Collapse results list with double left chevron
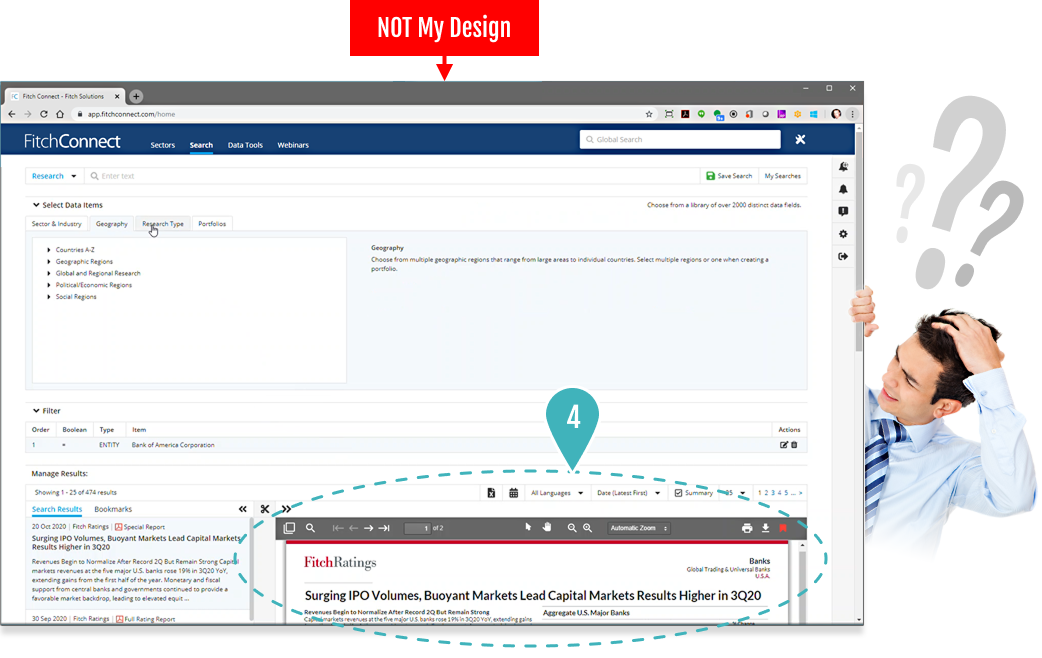The width and height of the screenshot is (1042, 658). click(x=243, y=509)
